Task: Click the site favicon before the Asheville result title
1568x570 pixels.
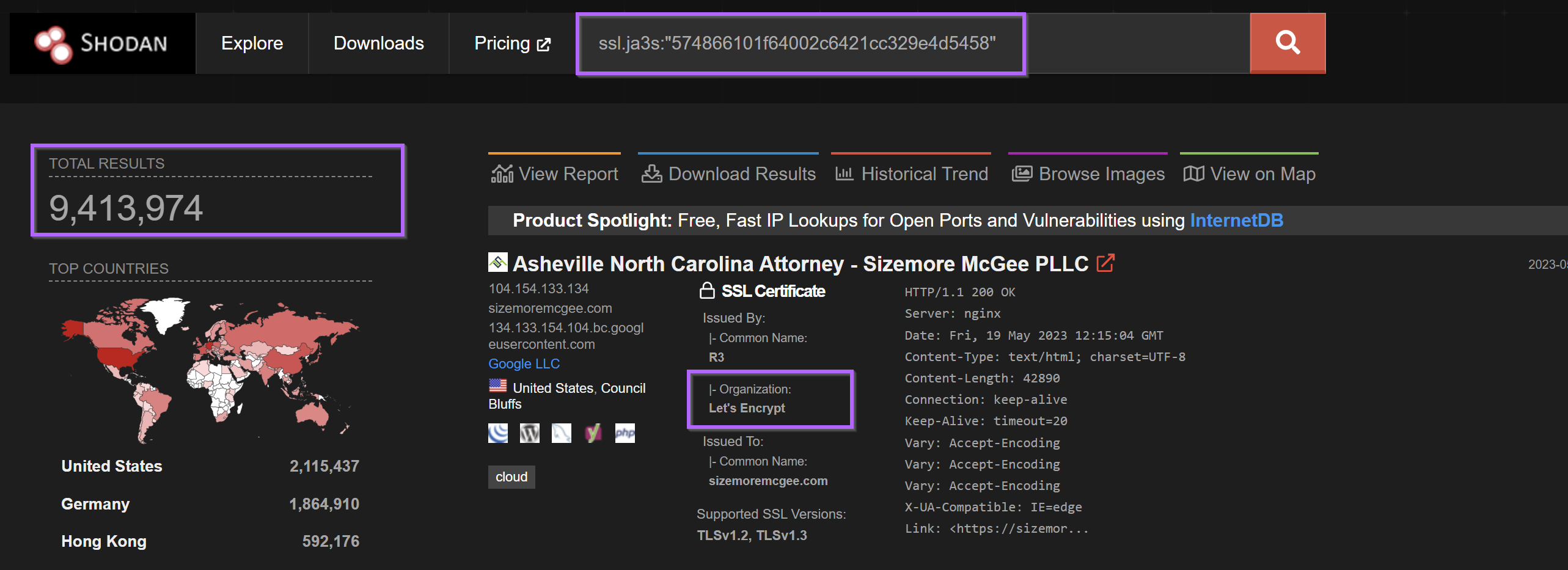Action: point(498,263)
